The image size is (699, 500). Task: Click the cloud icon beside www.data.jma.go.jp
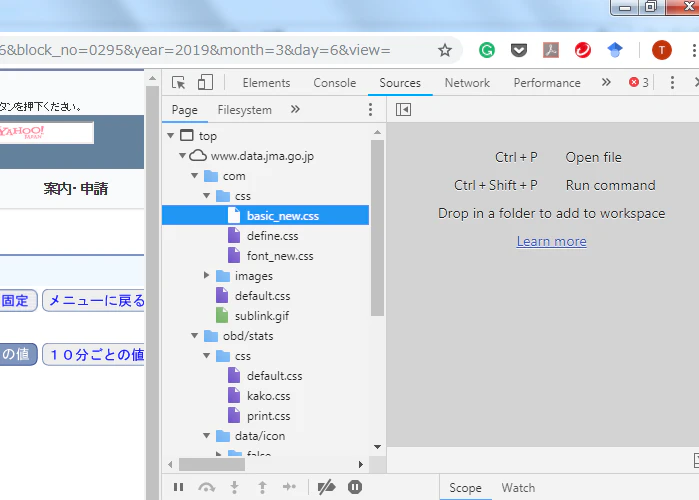pyautogui.click(x=198, y=156)
